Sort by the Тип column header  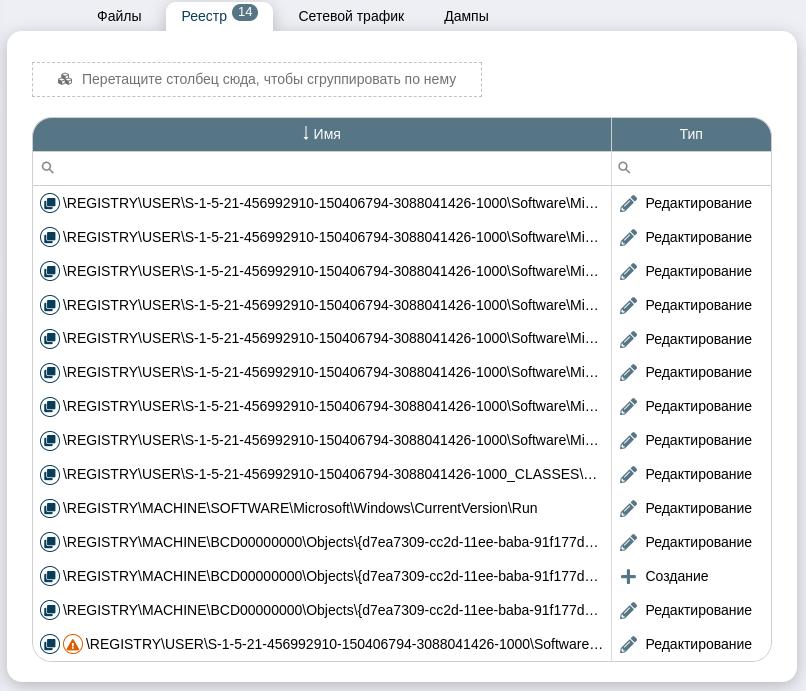[691, 134]
